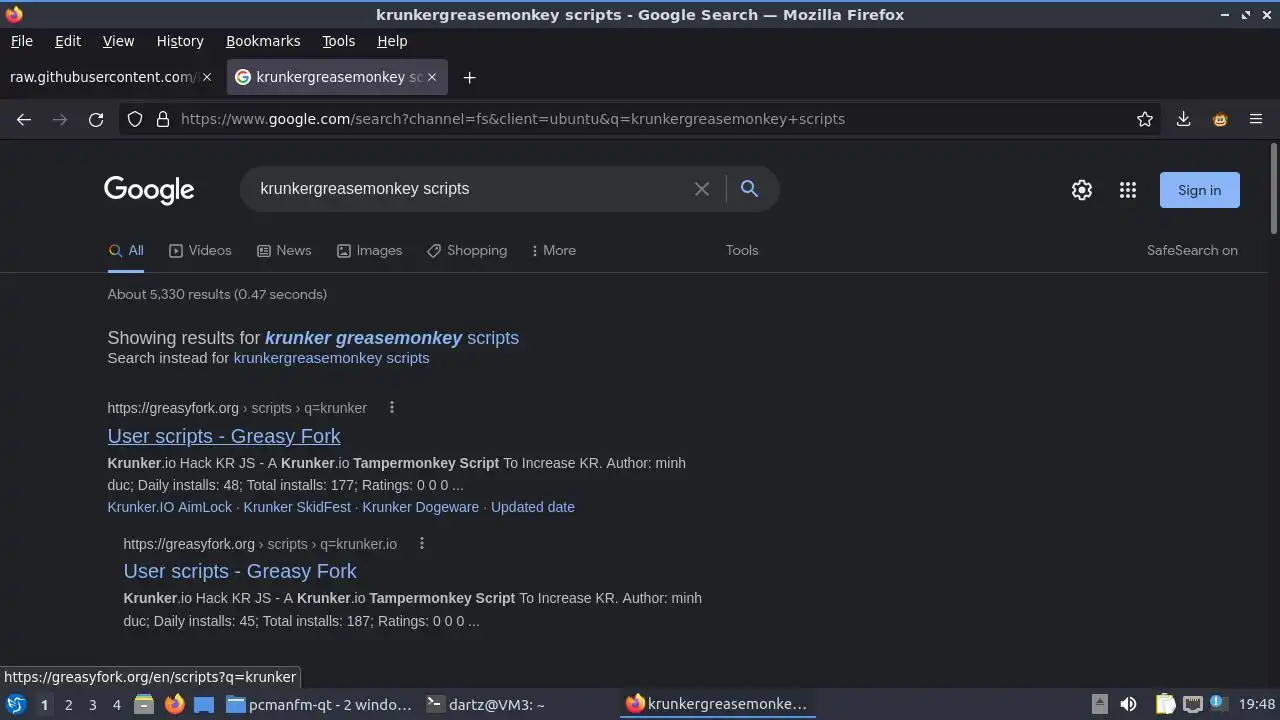The width and height of the screenshot is (1280, 720).
Task: Submit search with magnifier icon
Action: click(749, 188)
